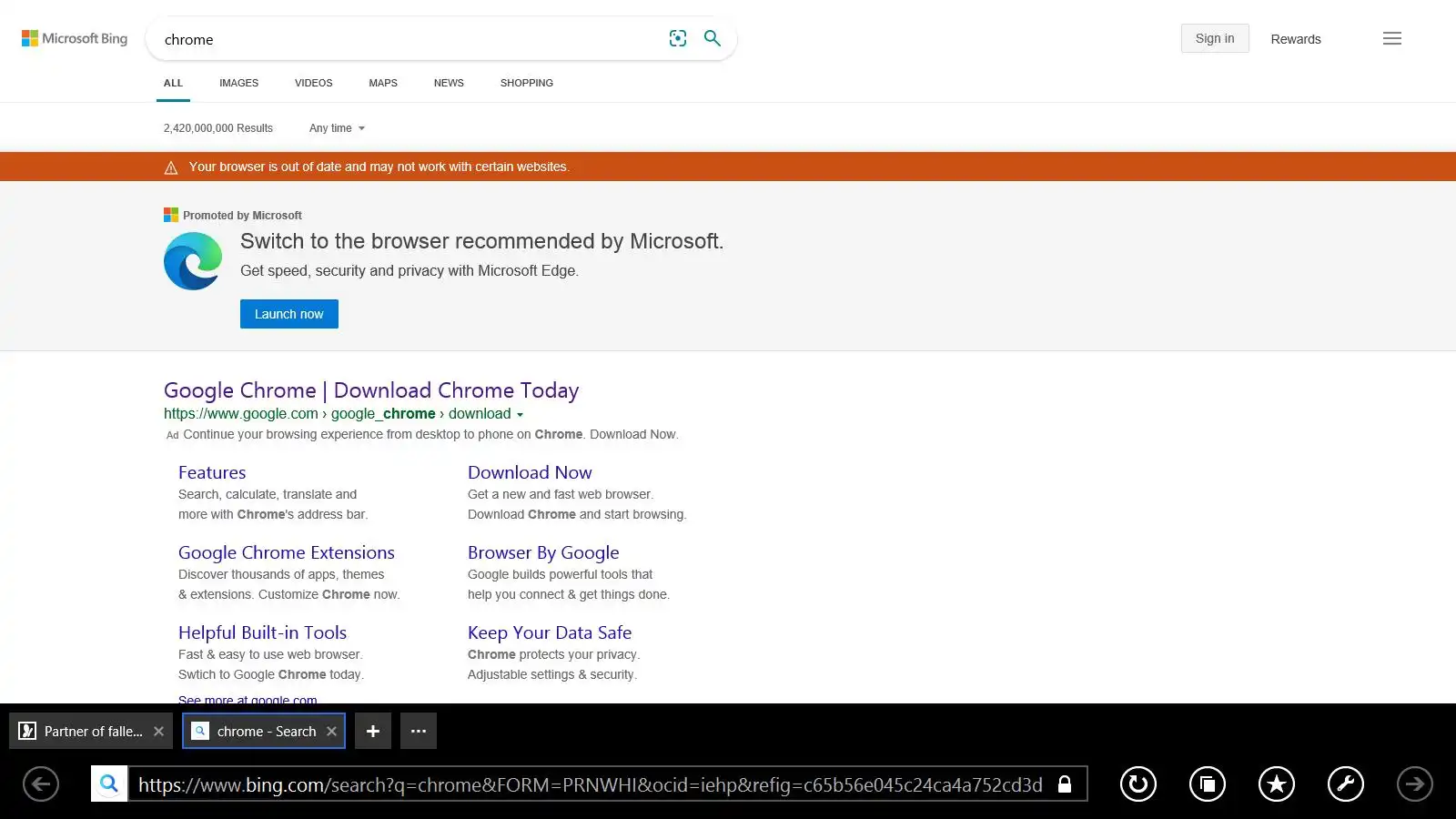Click the '2,420,000,000 Results' count text

point(218,128)
